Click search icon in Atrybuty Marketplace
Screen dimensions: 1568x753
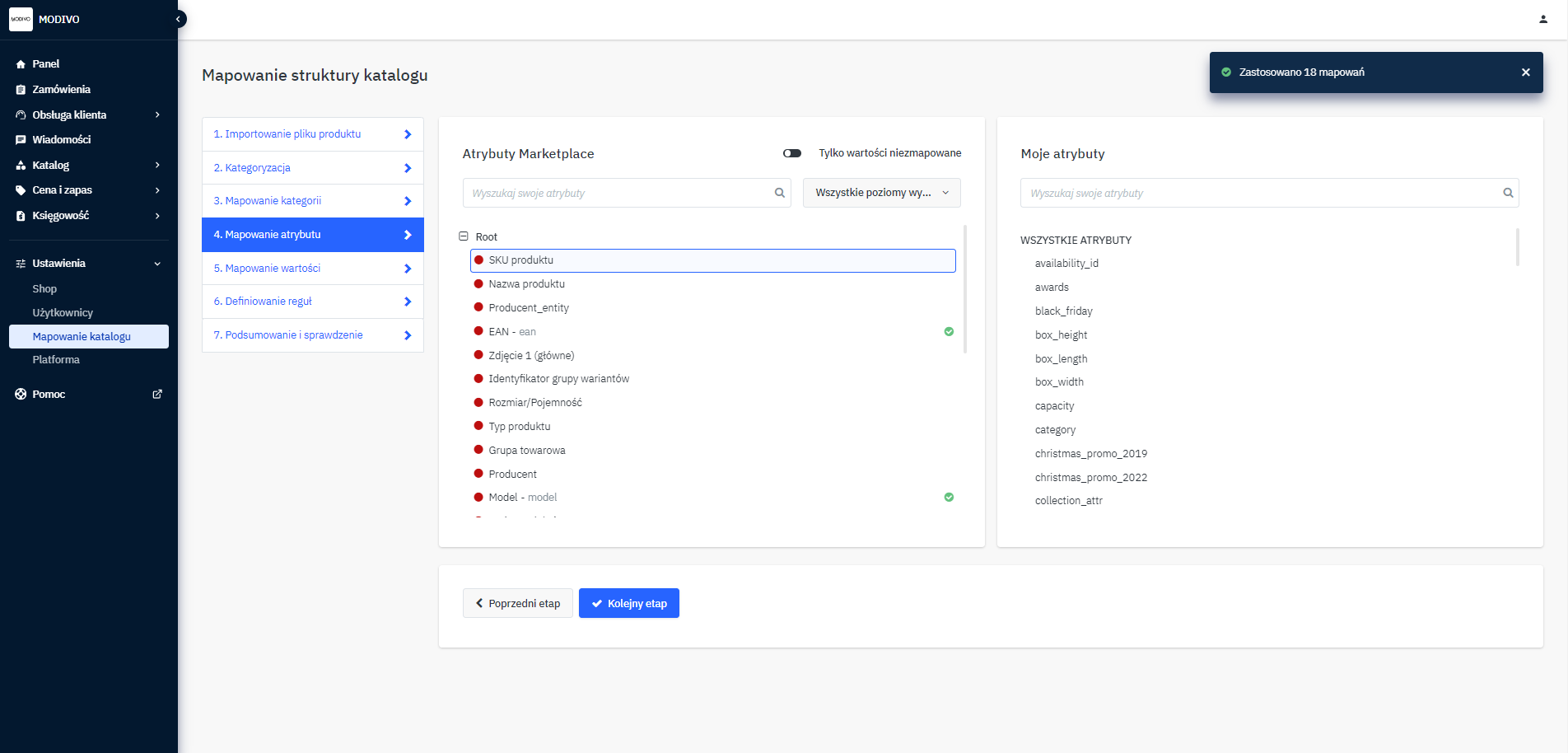click(x=779, y=193)
